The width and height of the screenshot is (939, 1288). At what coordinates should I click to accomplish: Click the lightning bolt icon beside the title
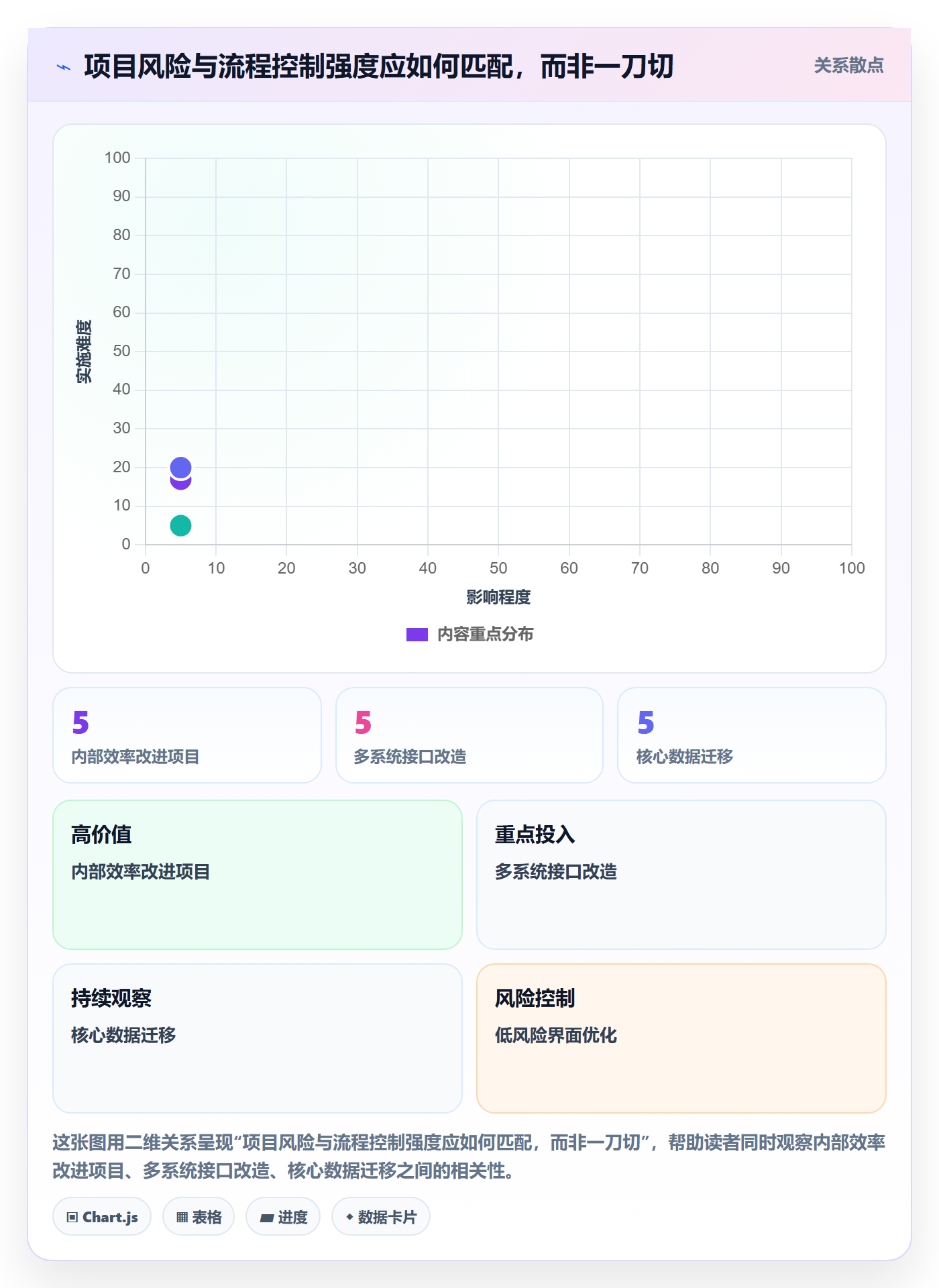(64, 67)
